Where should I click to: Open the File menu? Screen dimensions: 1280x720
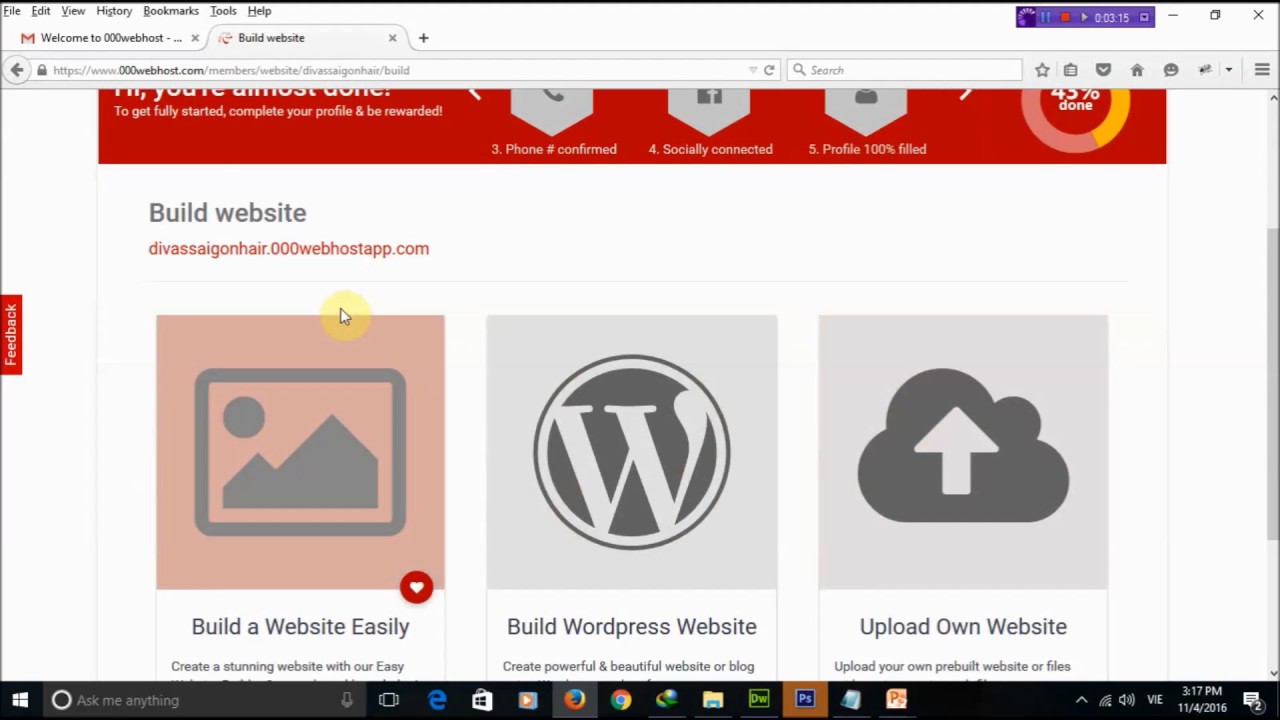coord(12,10)
